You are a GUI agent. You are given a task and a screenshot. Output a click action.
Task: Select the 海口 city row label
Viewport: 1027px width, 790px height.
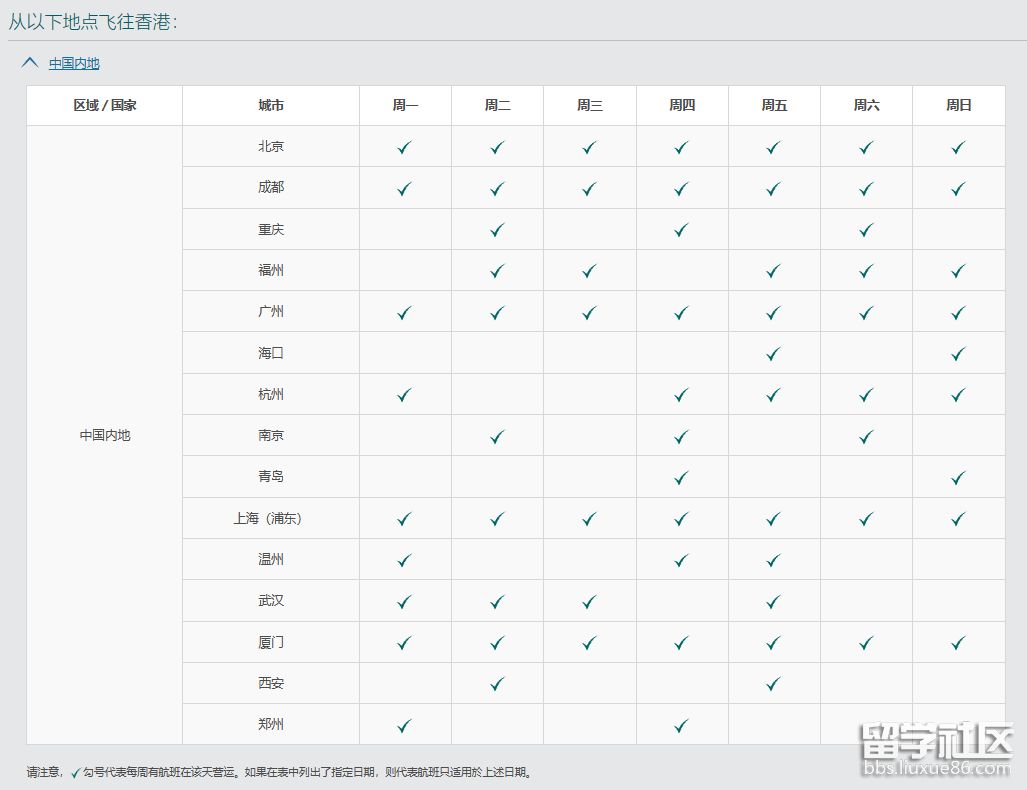point(271,353)
